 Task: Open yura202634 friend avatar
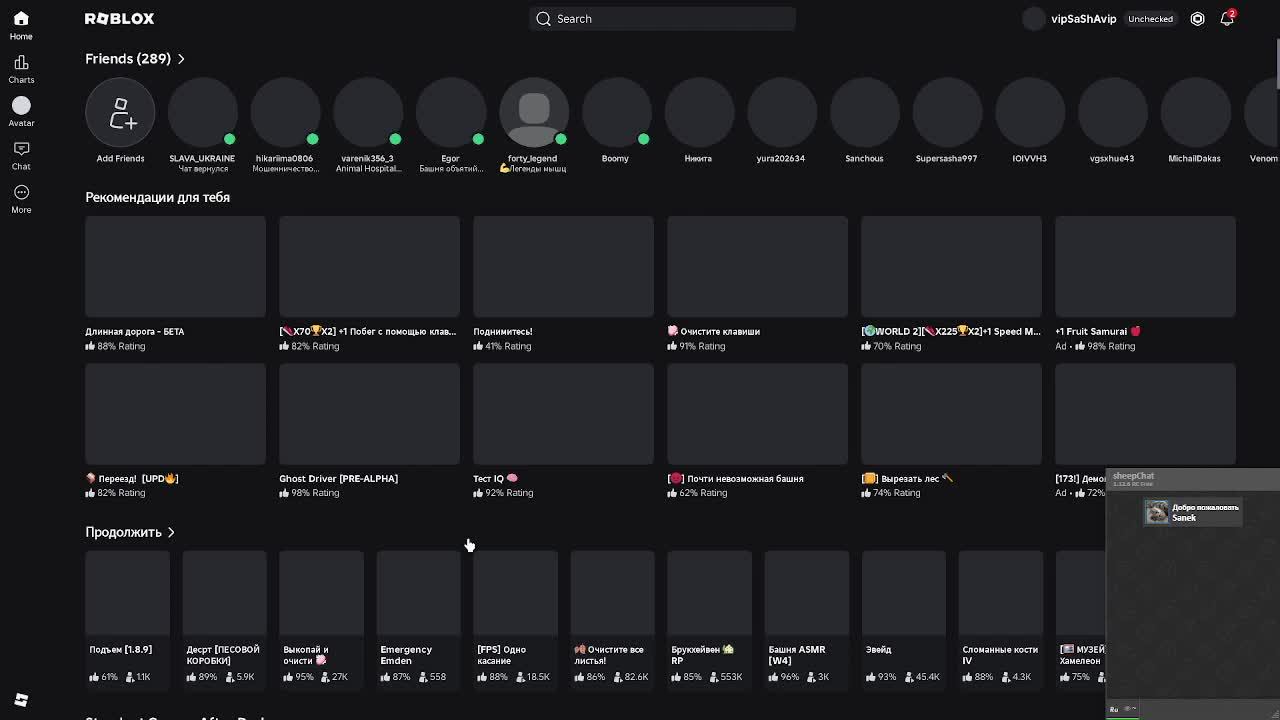click(782, 113)
